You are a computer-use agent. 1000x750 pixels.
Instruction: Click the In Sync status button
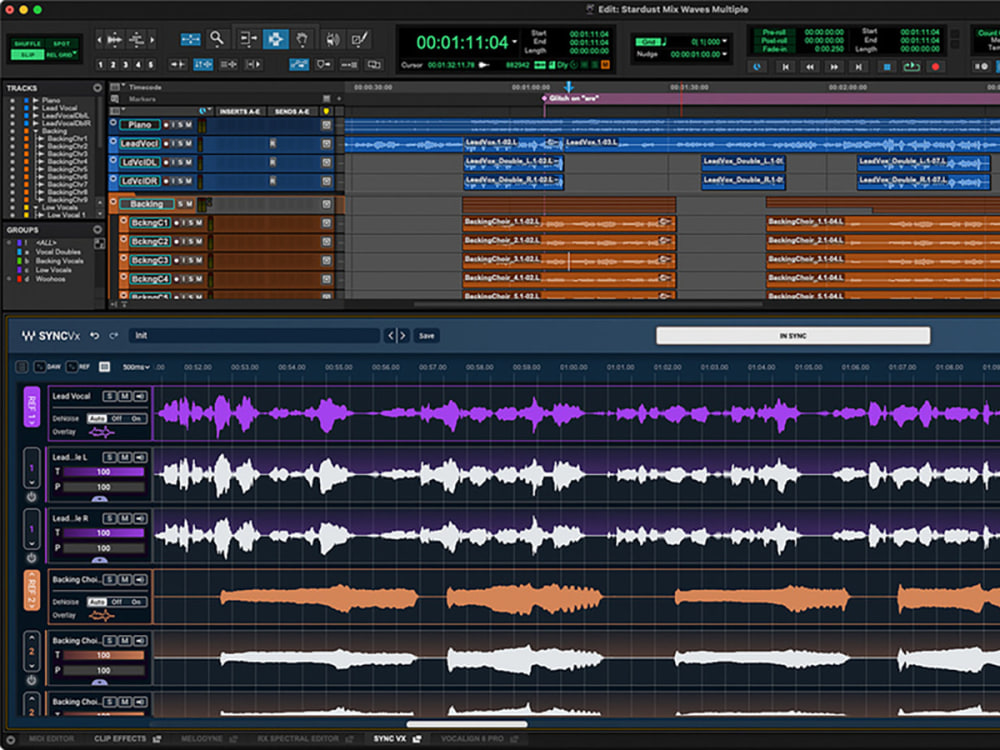pos(793,335)
